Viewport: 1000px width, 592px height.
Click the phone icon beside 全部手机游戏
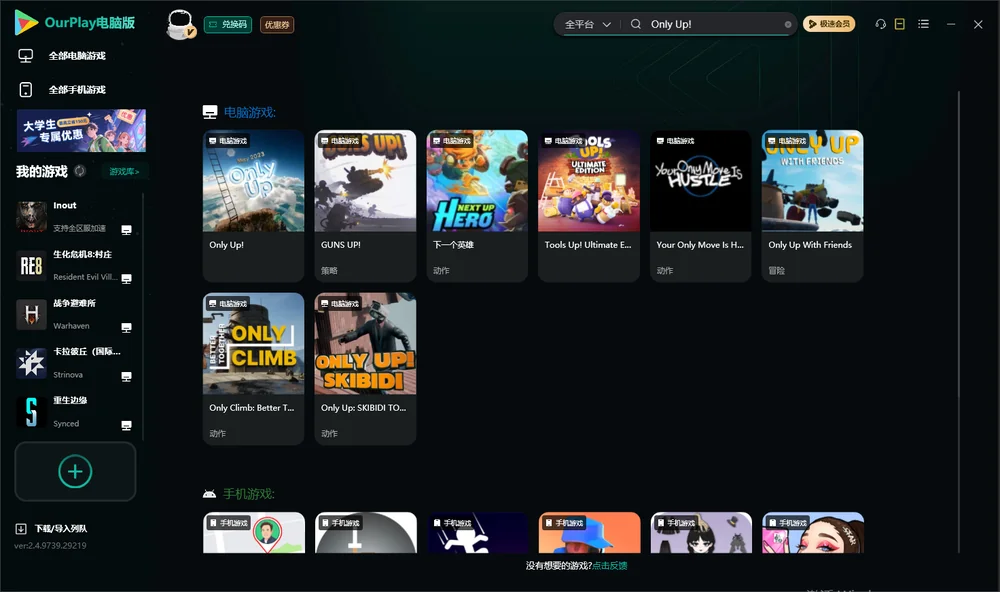(x=26, y=90)
